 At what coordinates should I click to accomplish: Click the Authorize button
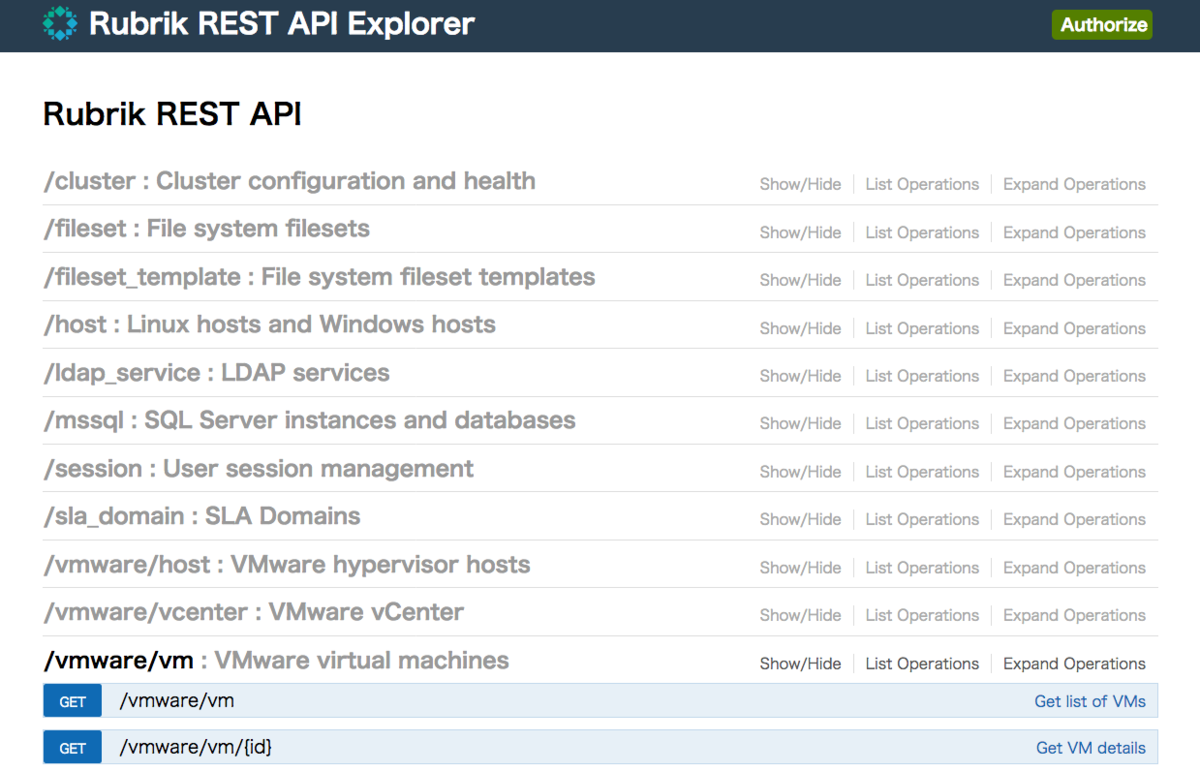click(x=1102, y=25)
